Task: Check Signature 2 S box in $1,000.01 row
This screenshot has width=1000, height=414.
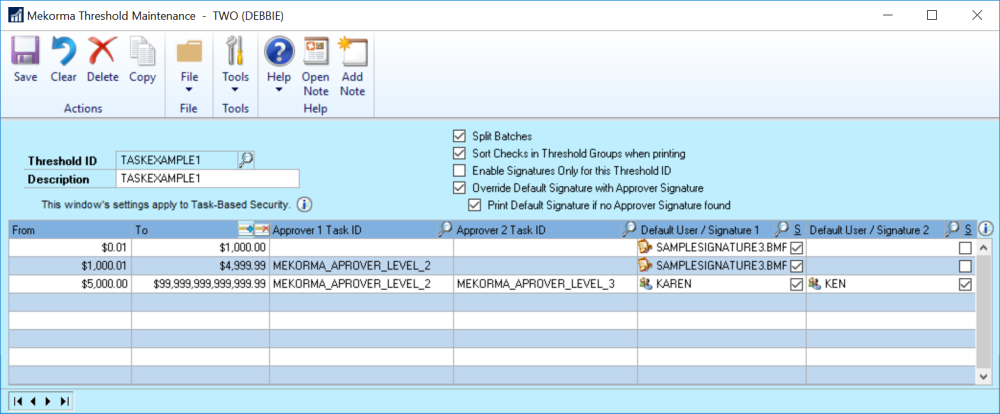Action: [x=966, y=265]
